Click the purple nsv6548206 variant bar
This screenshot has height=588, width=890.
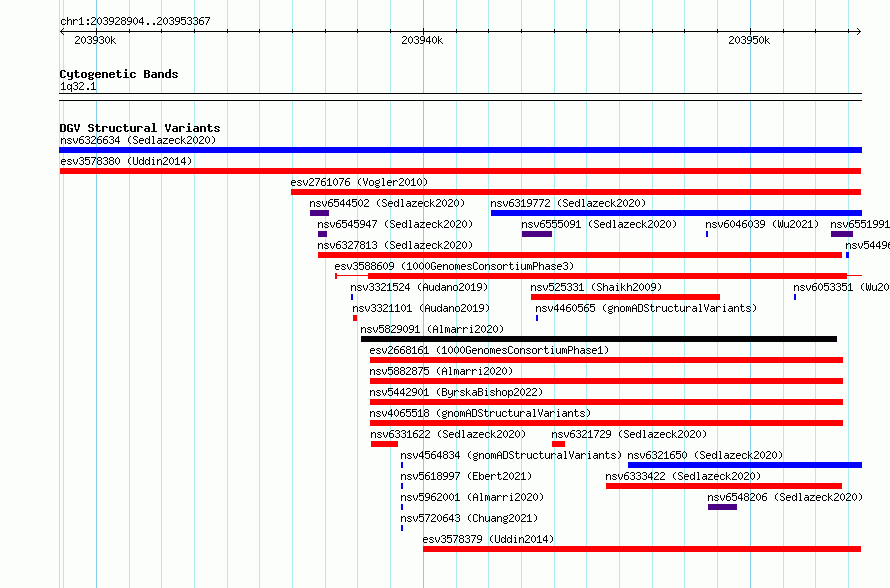[x=723, y=507]
